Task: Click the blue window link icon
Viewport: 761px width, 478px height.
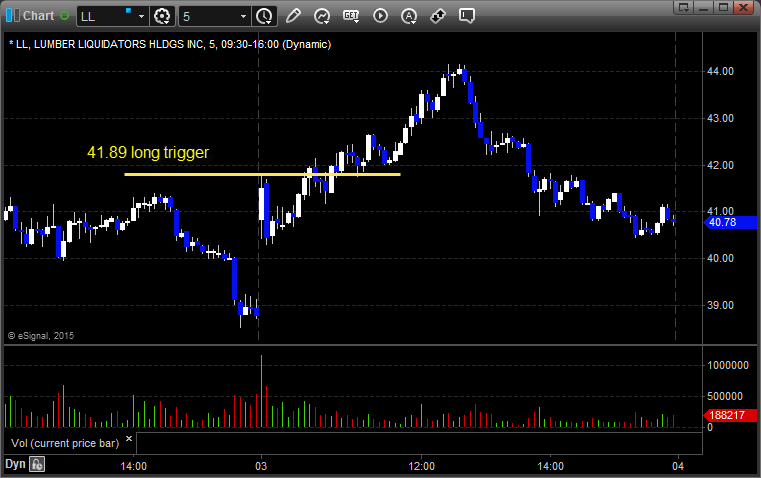Action: pos(13,16)
